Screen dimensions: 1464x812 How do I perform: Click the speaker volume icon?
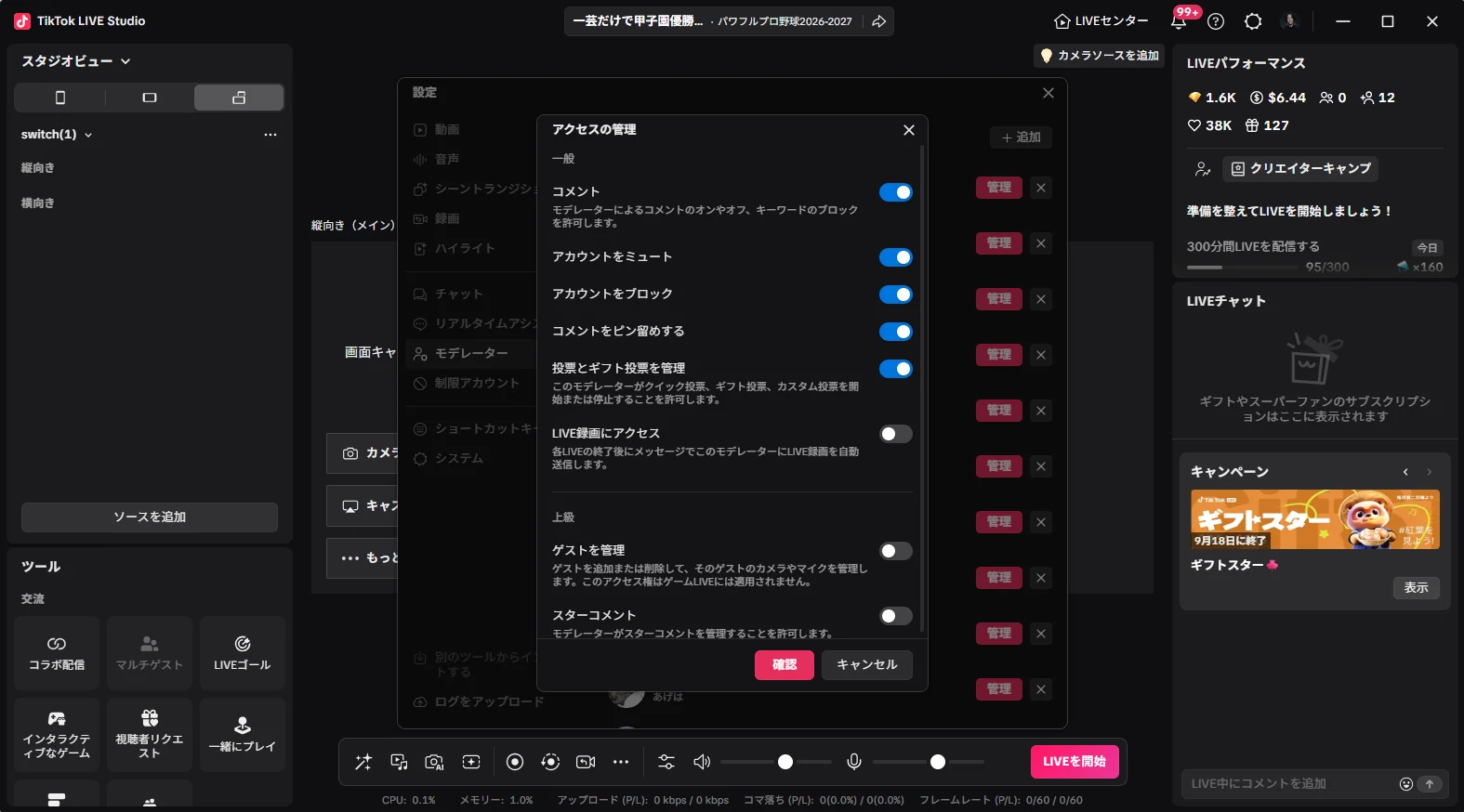click(x=702, y=762)
